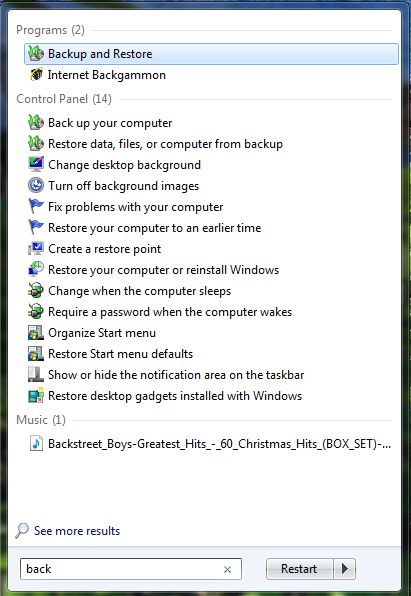411x596 pixels.
Task: Select Restore your computer to an earlier time
Action: [x=154, y=228]
